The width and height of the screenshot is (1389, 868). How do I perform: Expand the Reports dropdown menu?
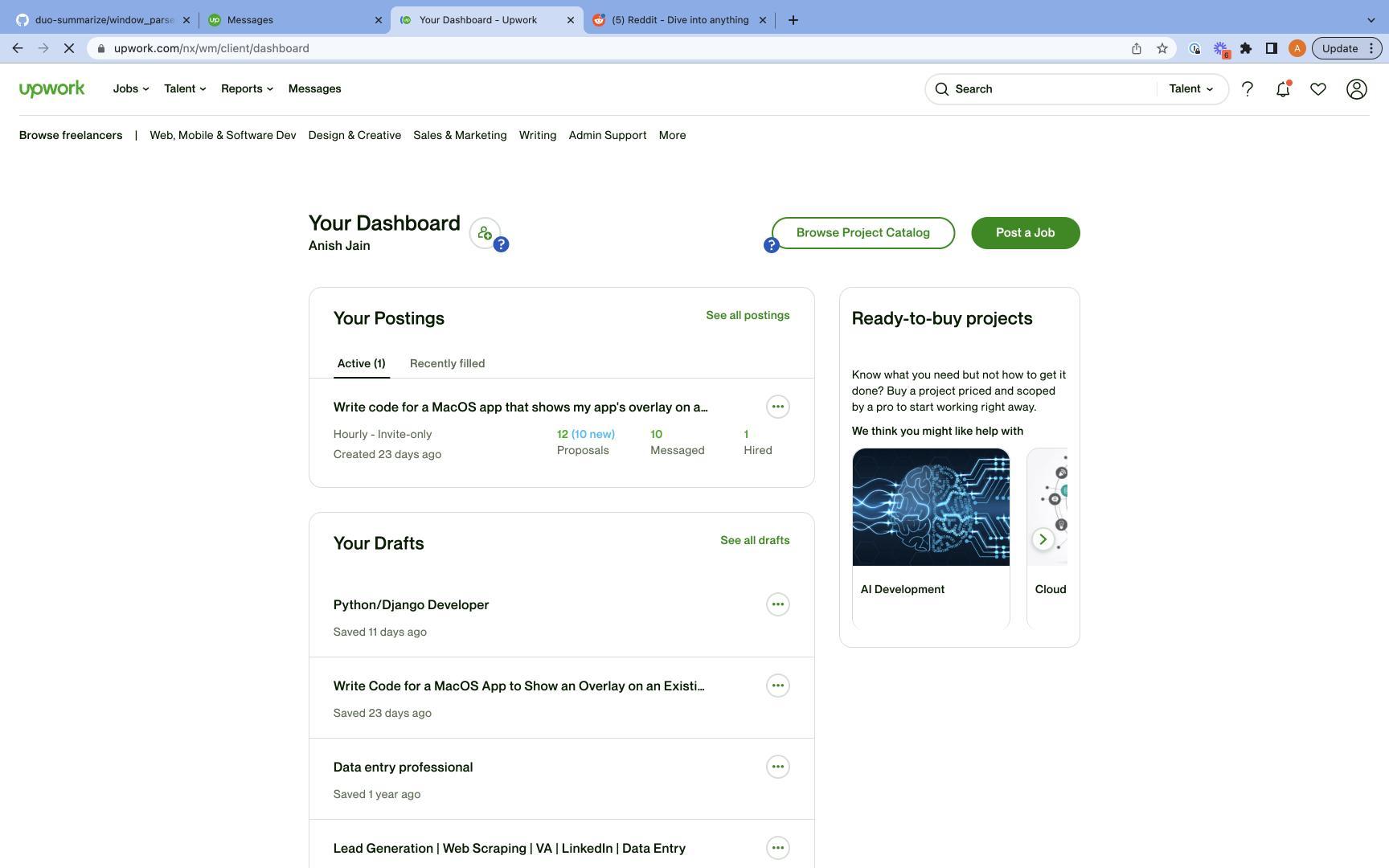point(247,89)
